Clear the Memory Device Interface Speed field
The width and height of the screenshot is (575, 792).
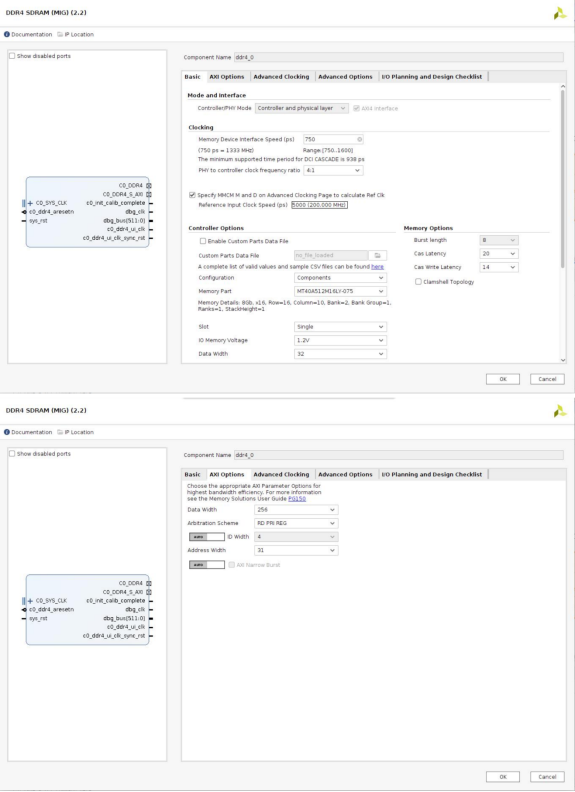359,139
